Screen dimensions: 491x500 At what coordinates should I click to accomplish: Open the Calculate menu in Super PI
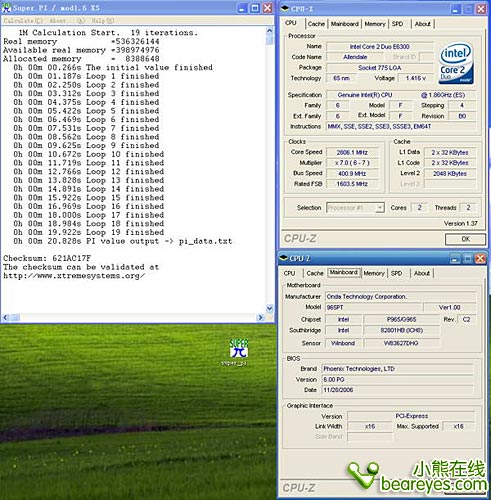point(23,21)
